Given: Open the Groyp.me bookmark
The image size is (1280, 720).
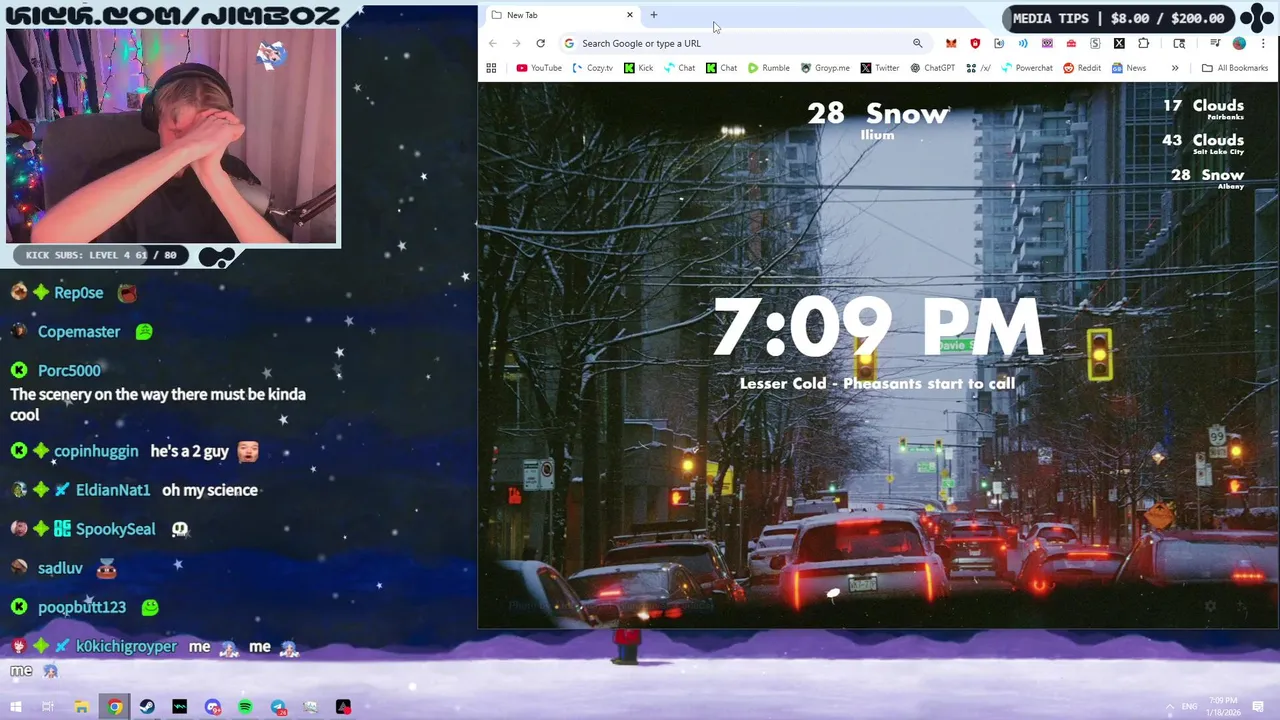Looking at the screenshot, I should point(825,68).
